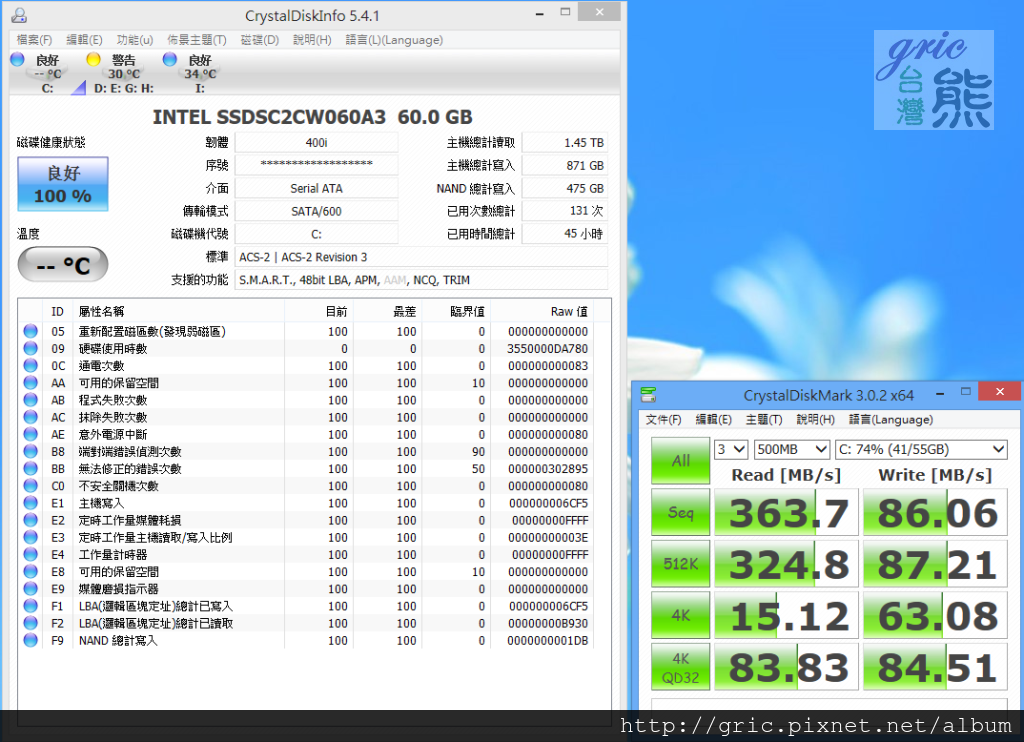
Task: Click status orb for attribute B8 row
Action: tap(31, 451)
